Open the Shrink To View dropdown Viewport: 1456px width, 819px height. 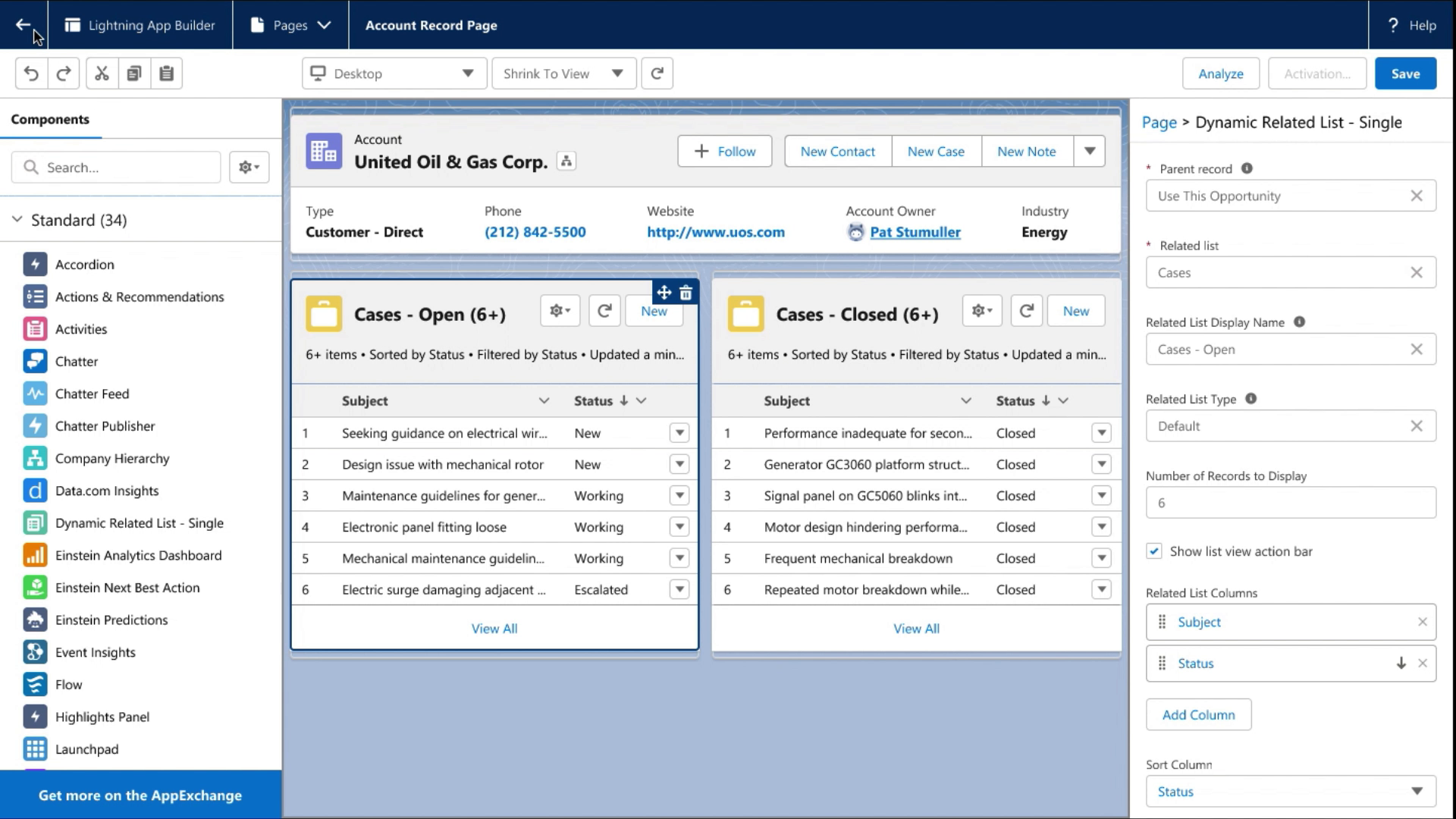[x=563, y=74]
